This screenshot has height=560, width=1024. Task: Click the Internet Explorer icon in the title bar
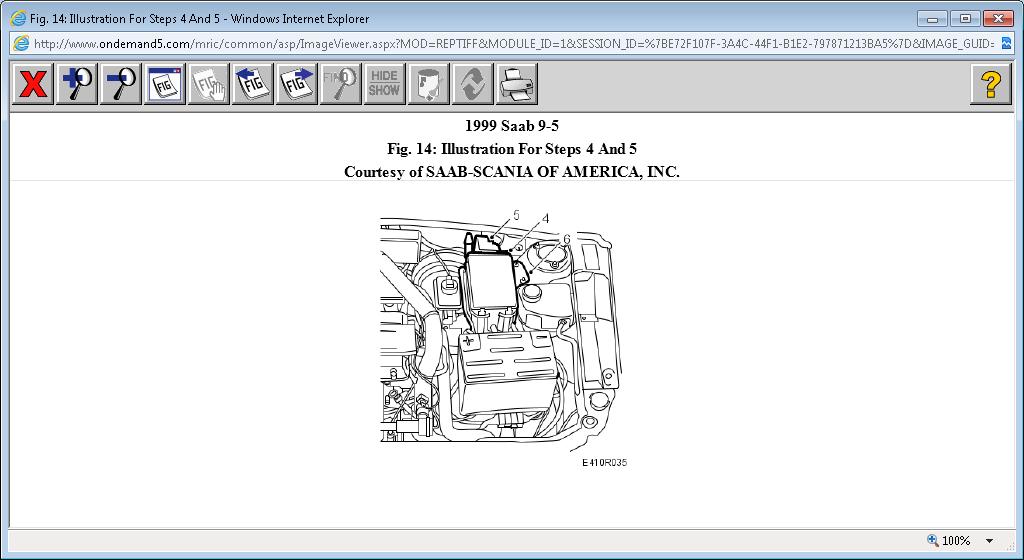[18, 18]
